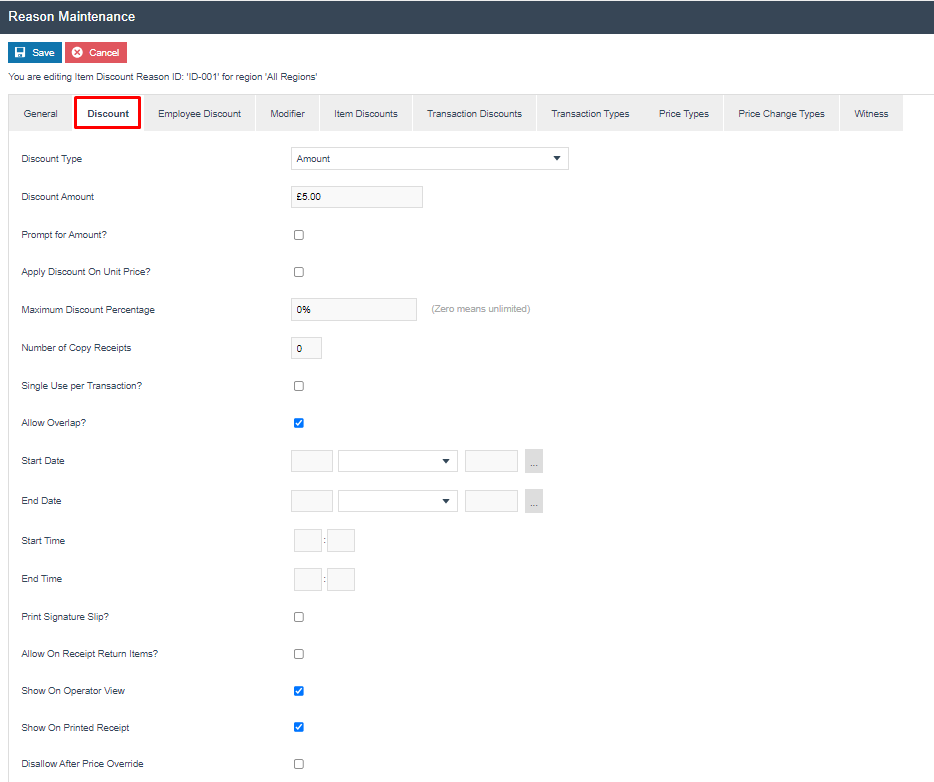The image size is (934, 782).
Task: Open the Witness tab
Action: 871,113
